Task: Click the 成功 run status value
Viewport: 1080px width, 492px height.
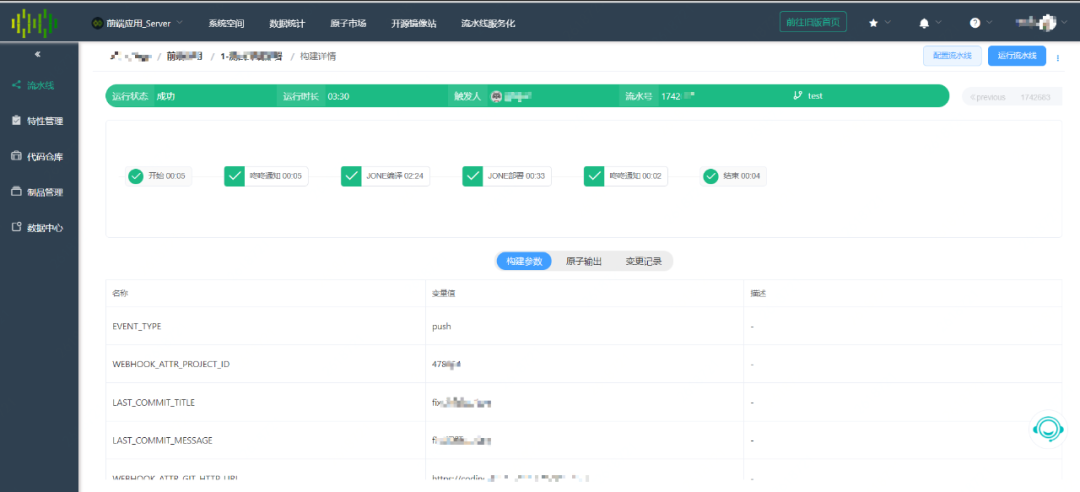Action: point(165,96)
